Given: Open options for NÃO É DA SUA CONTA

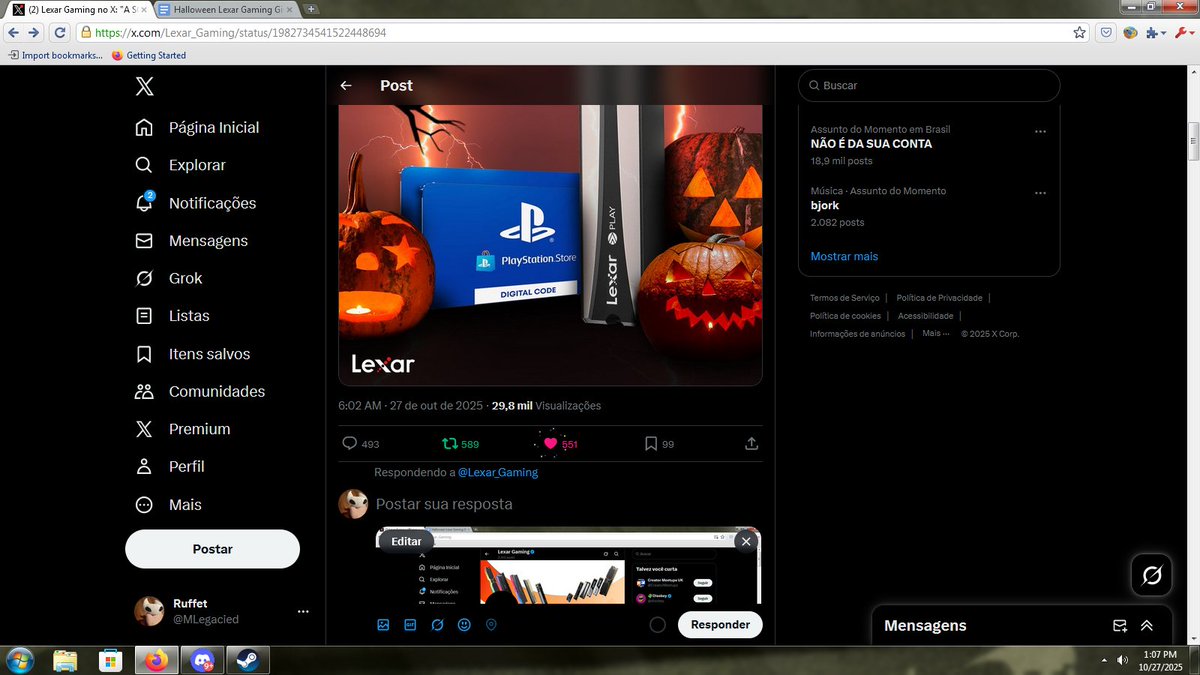Looking at the screenshot, I should pos(1040,131).
